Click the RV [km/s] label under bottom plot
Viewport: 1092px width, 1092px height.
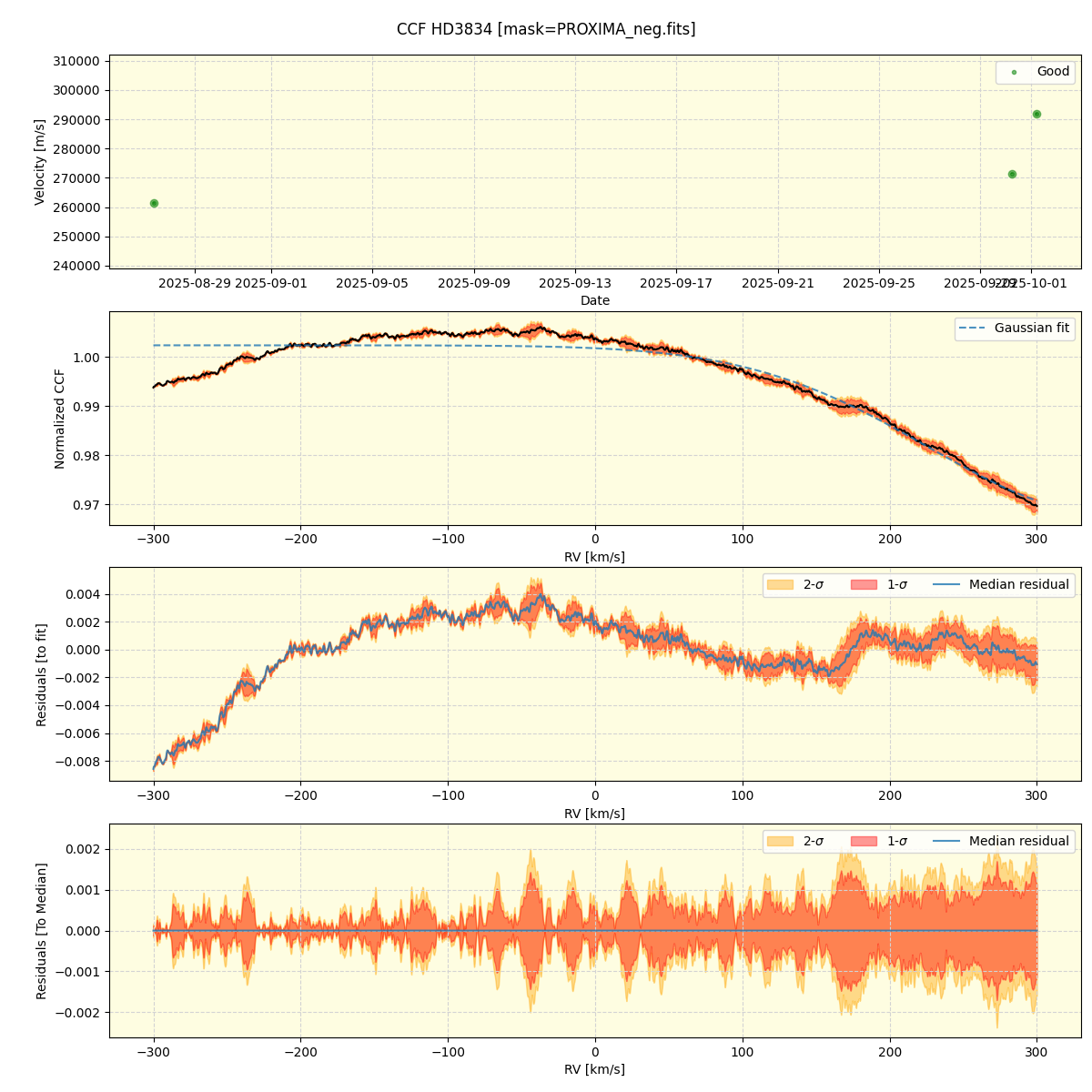point(595,1070)
